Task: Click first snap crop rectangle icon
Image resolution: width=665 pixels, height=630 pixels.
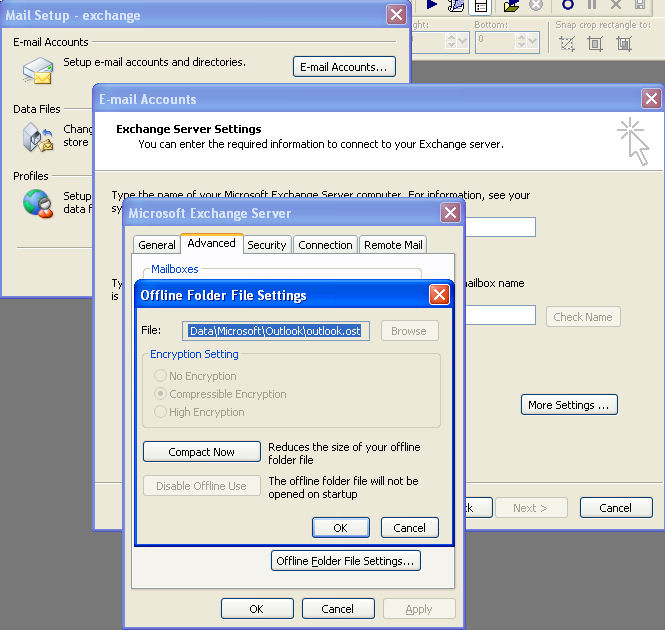Action: point(567,43)
